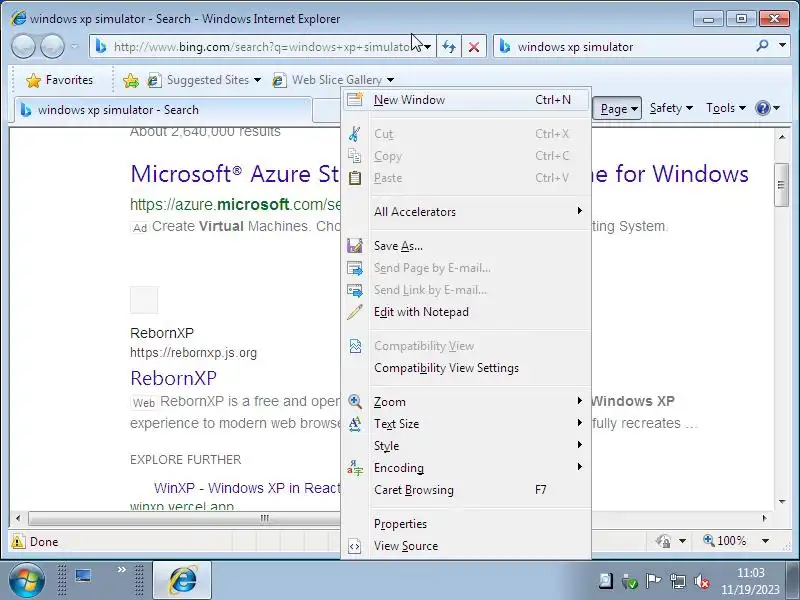Image resolution: width=800 pixels, height=600 pixels.
Task: Open search provider dropdown arrow
Action: click(782, 46)
